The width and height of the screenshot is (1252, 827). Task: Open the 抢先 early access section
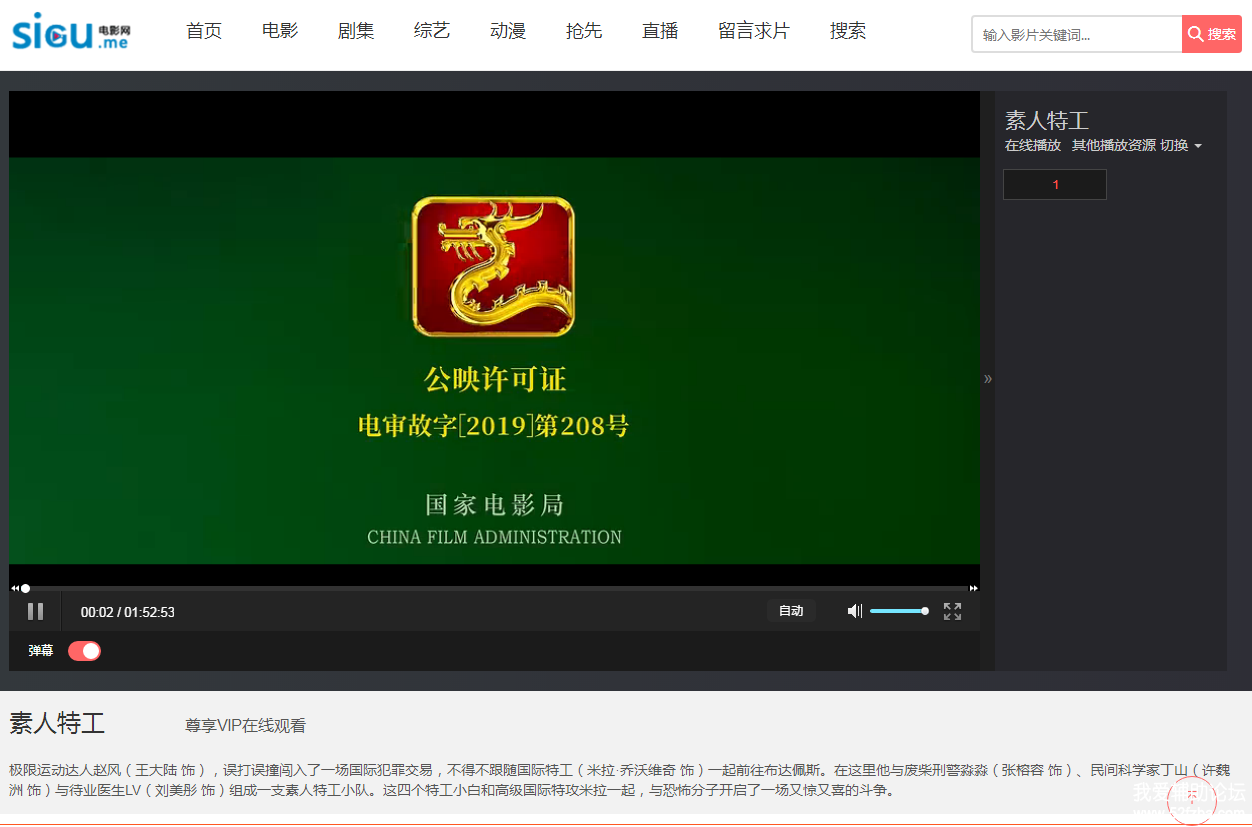click(x=584, y=31)
